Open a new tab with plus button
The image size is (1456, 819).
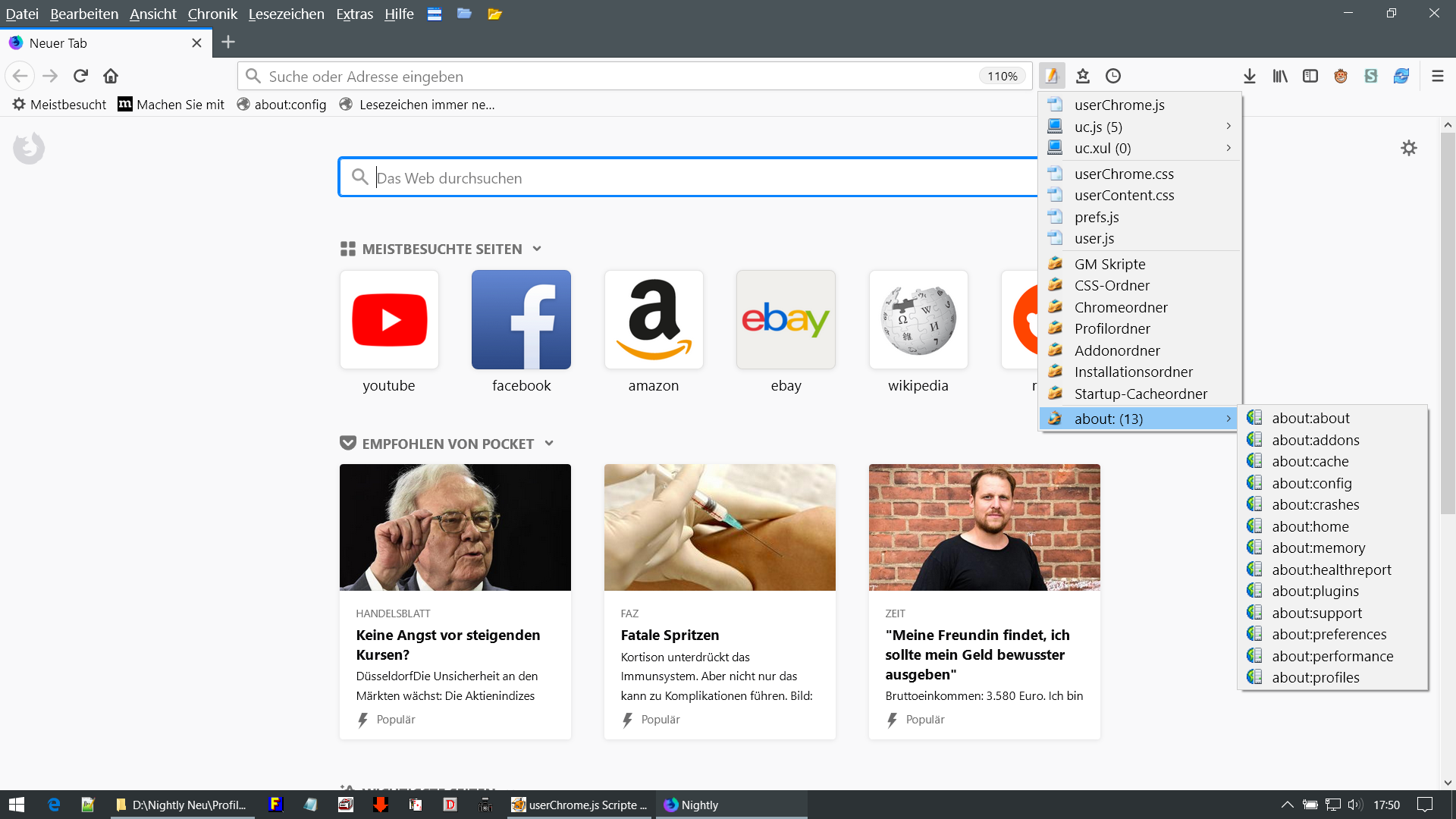[x=228, y=42]
